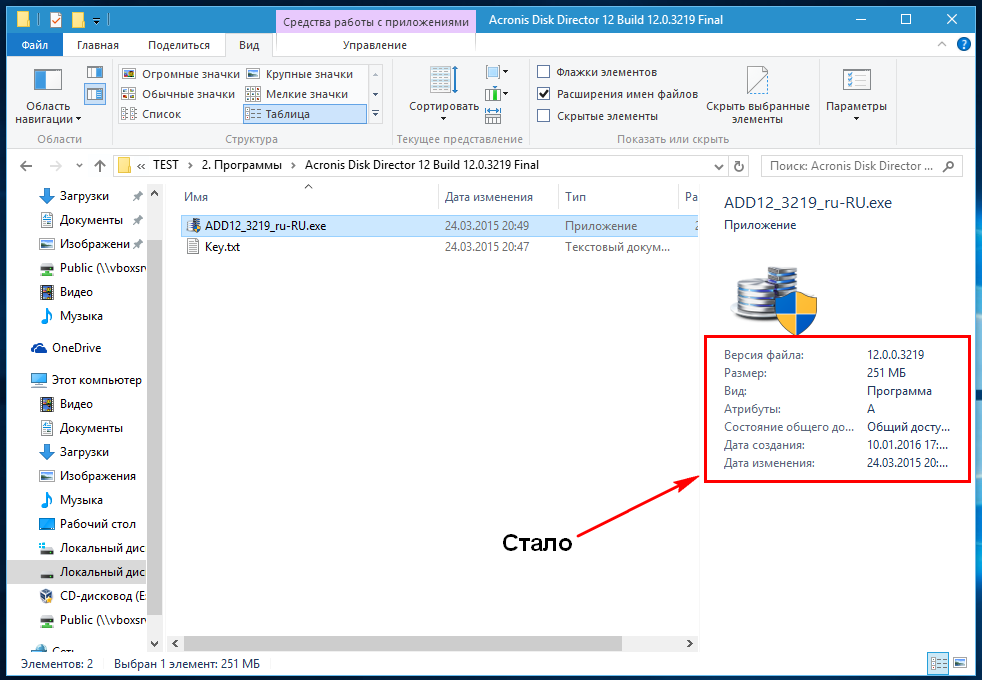982x680 pixels.
Task: Switch to details view status icon
Action: coord(939,663)
